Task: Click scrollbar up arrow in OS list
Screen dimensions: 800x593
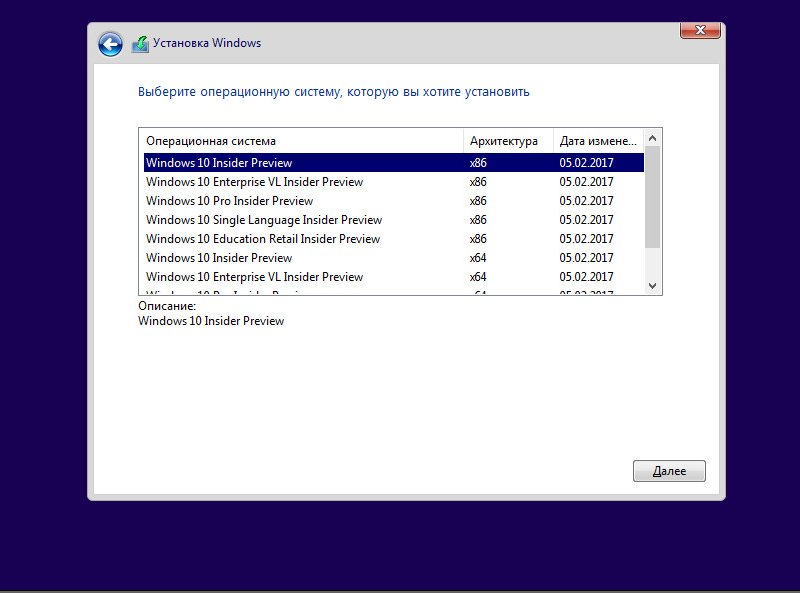Action: click(652, 138)
